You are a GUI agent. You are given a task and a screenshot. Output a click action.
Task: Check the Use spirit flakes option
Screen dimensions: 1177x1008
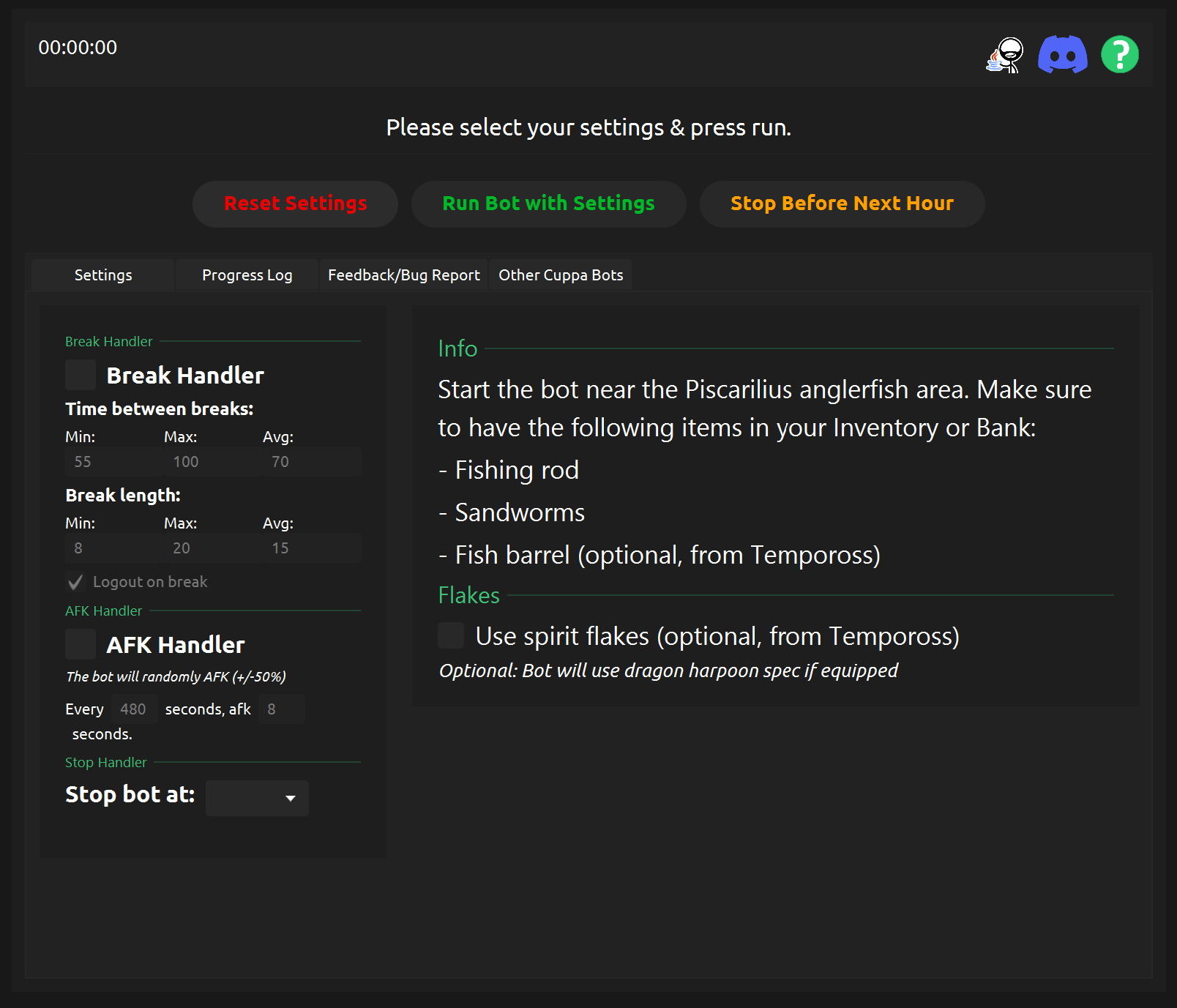[x=451, y=635]
